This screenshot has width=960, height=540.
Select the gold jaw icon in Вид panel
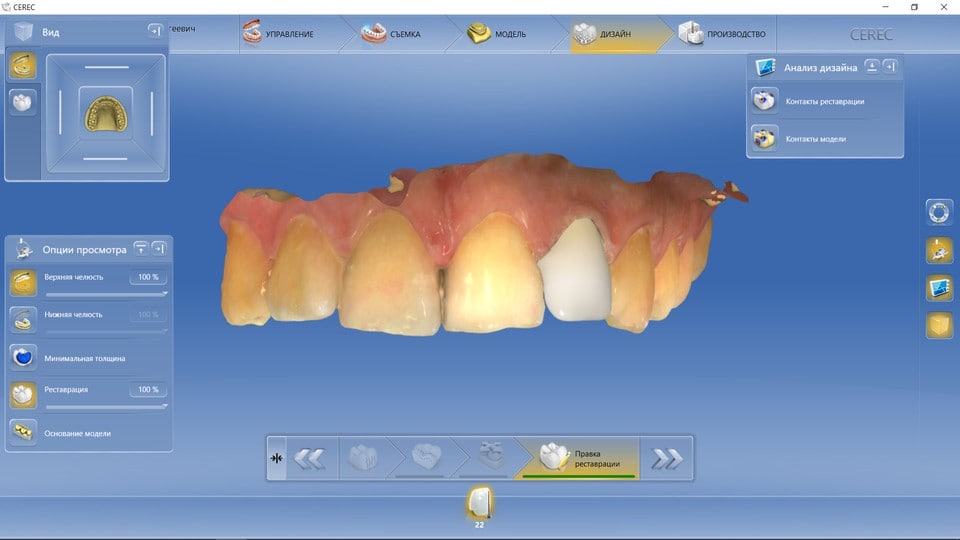(x=22, y=66)
